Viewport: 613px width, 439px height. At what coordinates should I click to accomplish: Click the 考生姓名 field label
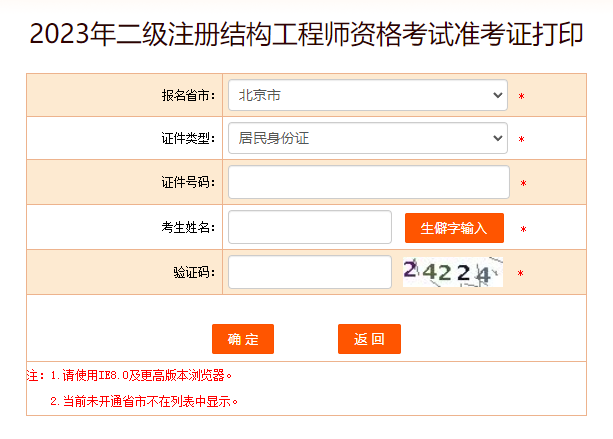188,228
